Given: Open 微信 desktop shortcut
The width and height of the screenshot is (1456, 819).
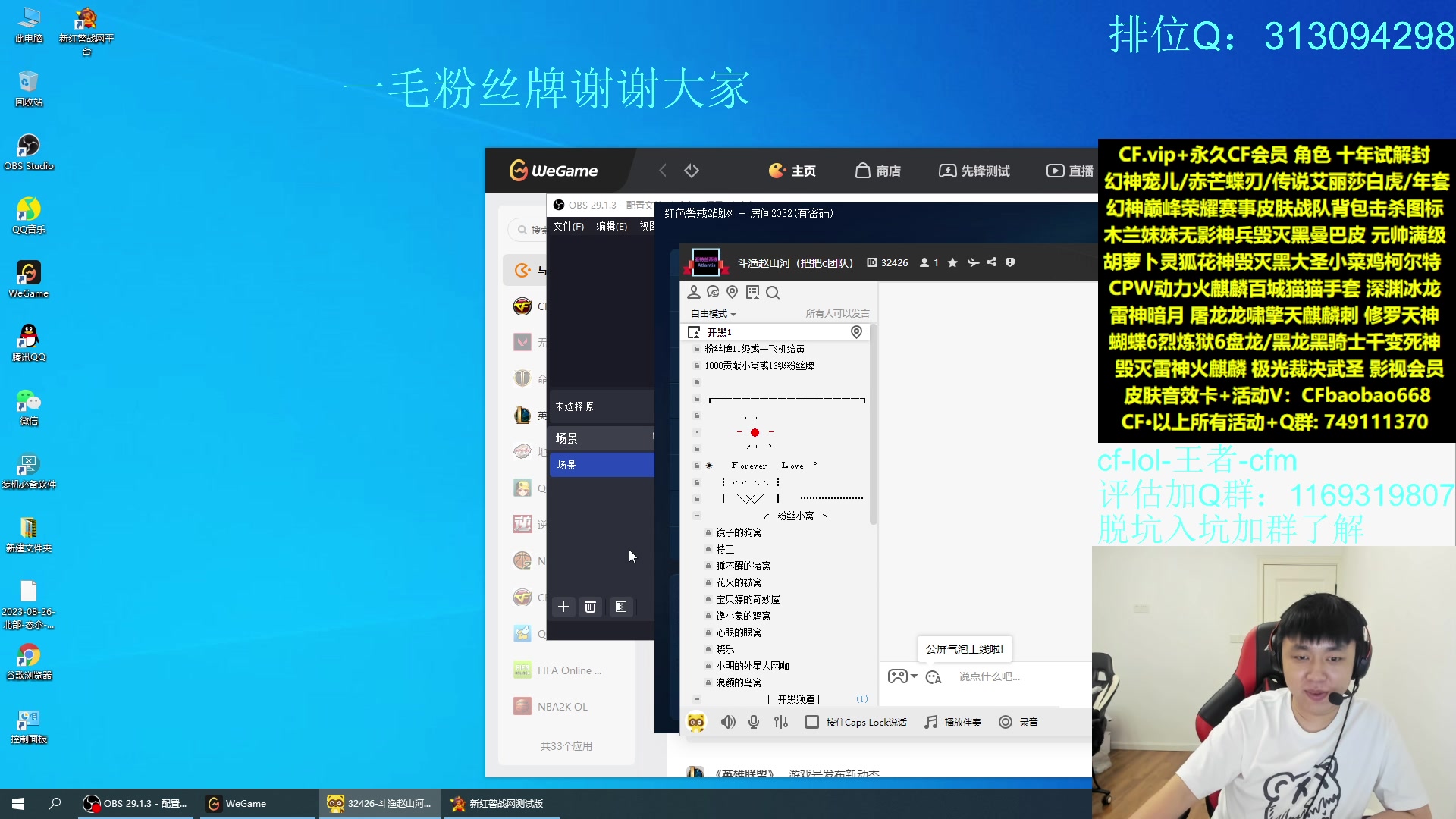Looking at the screenshot, I should (x=29, y=407).
